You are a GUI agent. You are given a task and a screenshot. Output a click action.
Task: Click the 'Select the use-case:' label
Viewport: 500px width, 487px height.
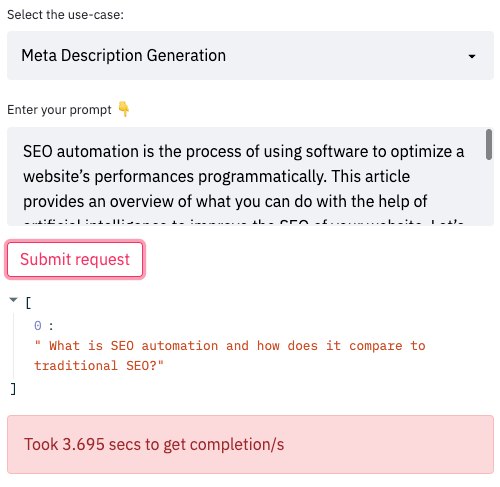click(65, 15)
